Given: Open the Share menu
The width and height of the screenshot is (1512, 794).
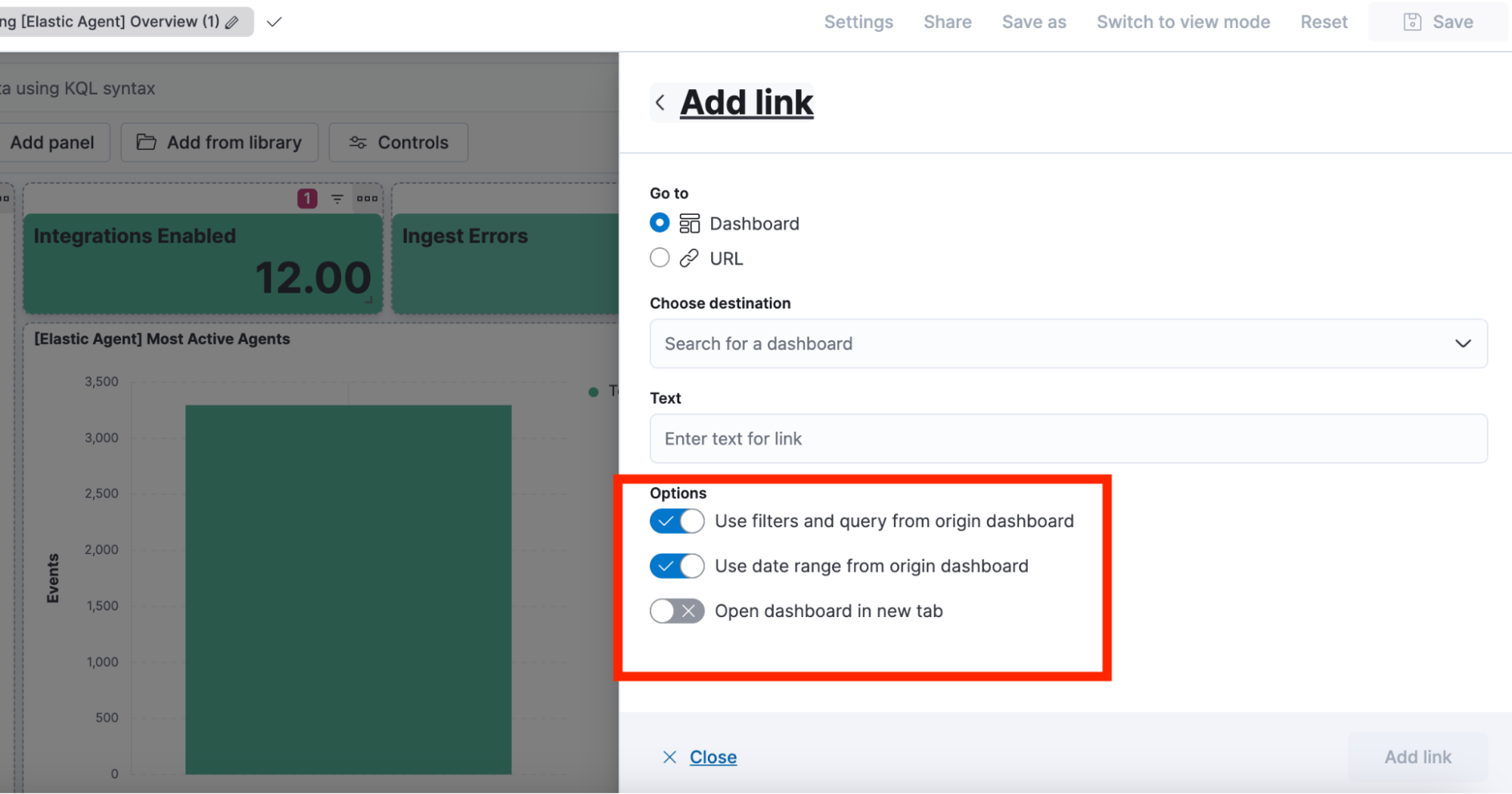Looking at the screenshot, I should (948, 22).
